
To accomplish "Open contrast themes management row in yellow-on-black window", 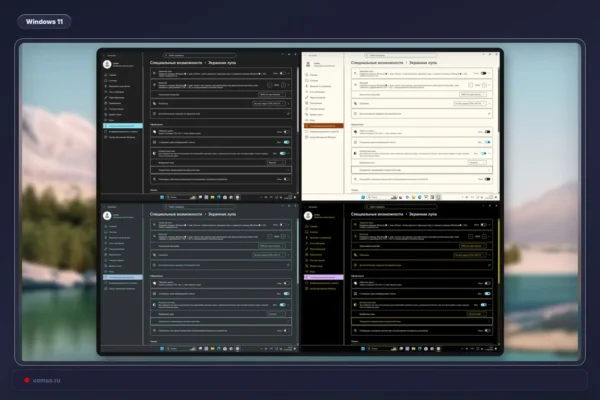I will click(x=422, y=322).
